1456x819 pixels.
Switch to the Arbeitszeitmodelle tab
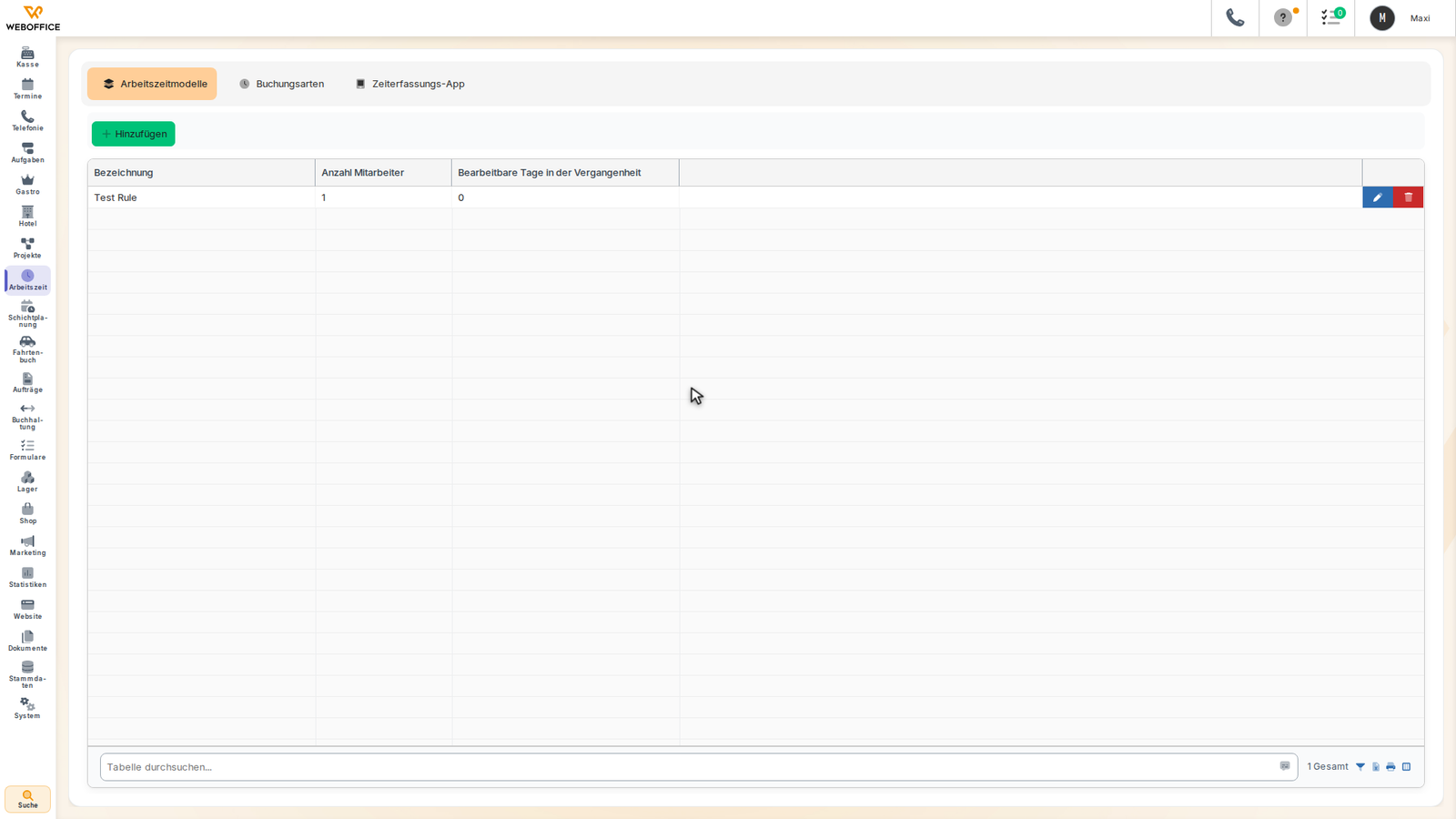click(x=152, y=84)
